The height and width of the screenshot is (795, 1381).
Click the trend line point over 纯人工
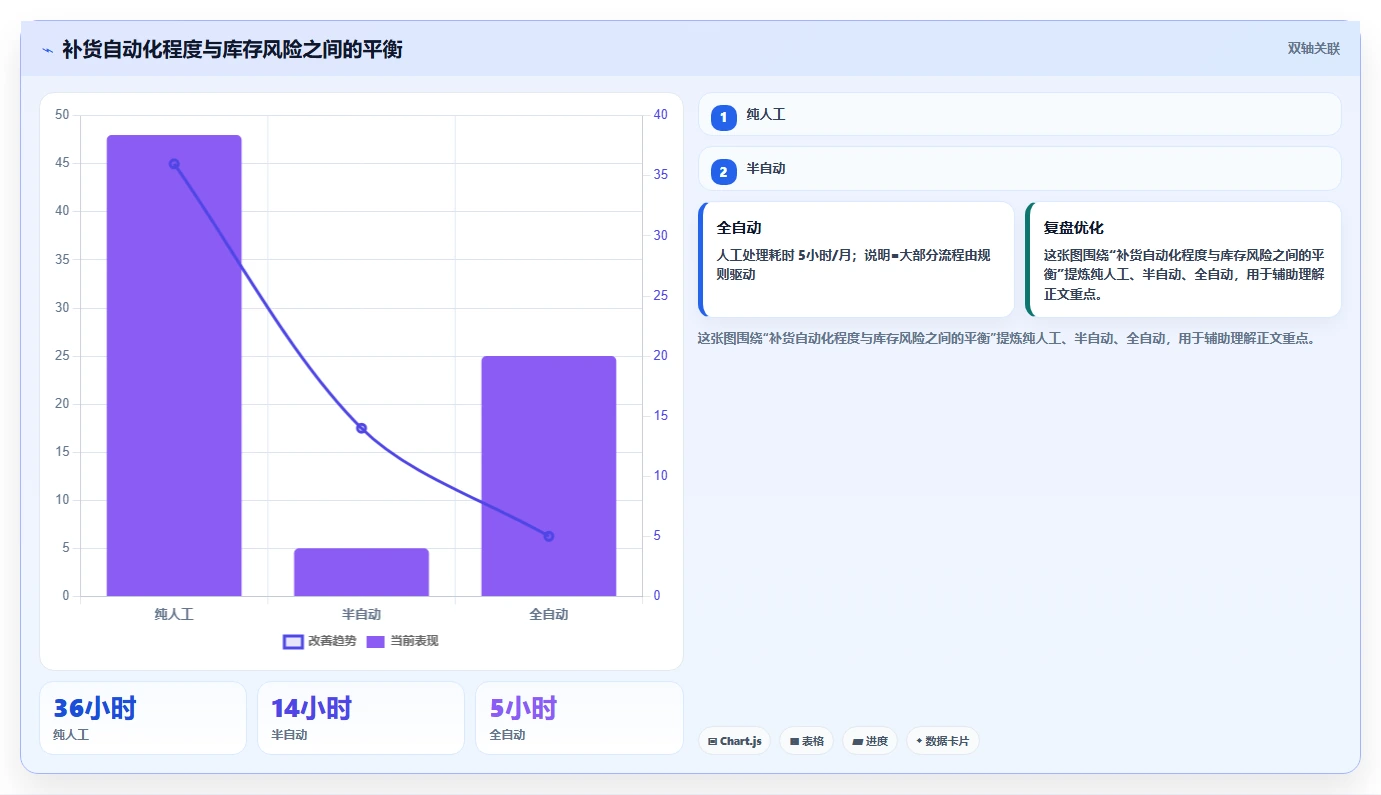pos(174,164)
